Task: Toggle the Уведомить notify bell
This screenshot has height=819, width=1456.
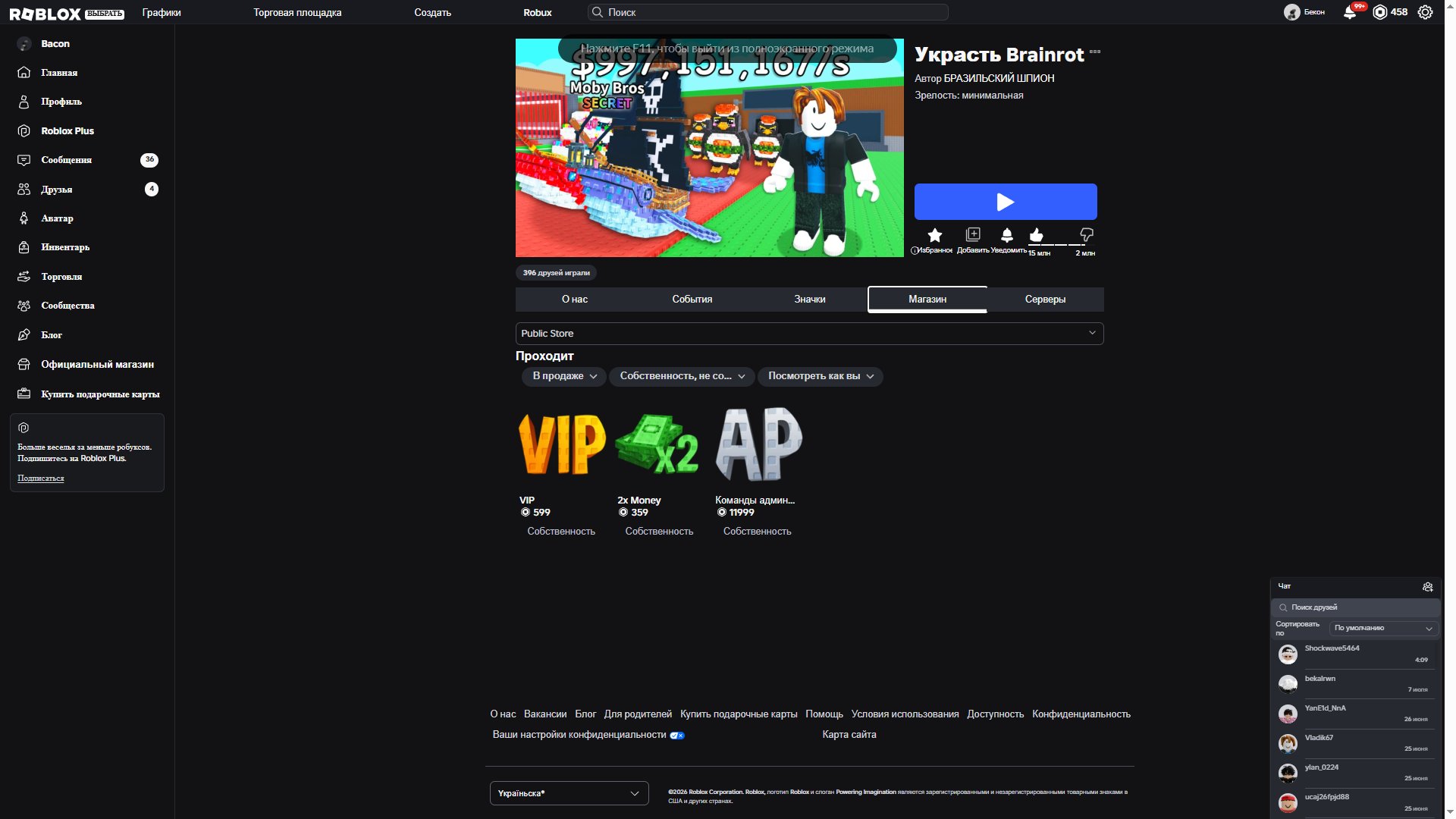Action: (x=1007, y=235)
